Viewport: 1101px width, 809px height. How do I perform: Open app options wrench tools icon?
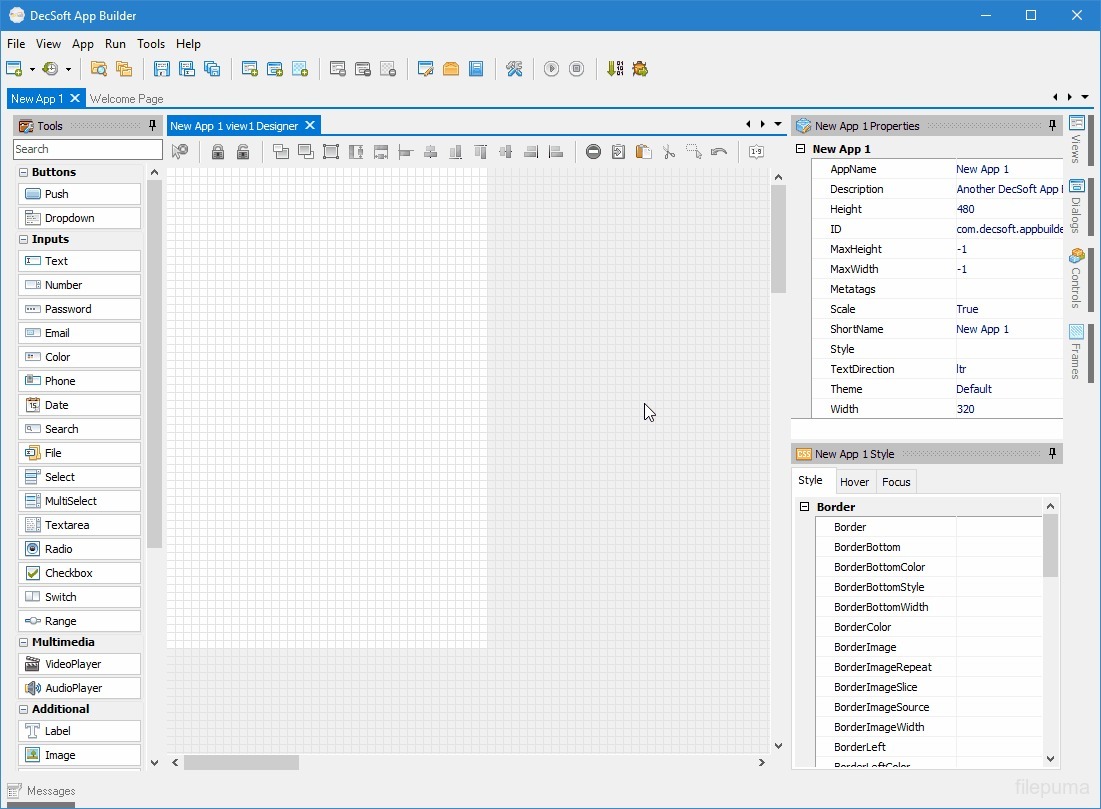(514, 69)
